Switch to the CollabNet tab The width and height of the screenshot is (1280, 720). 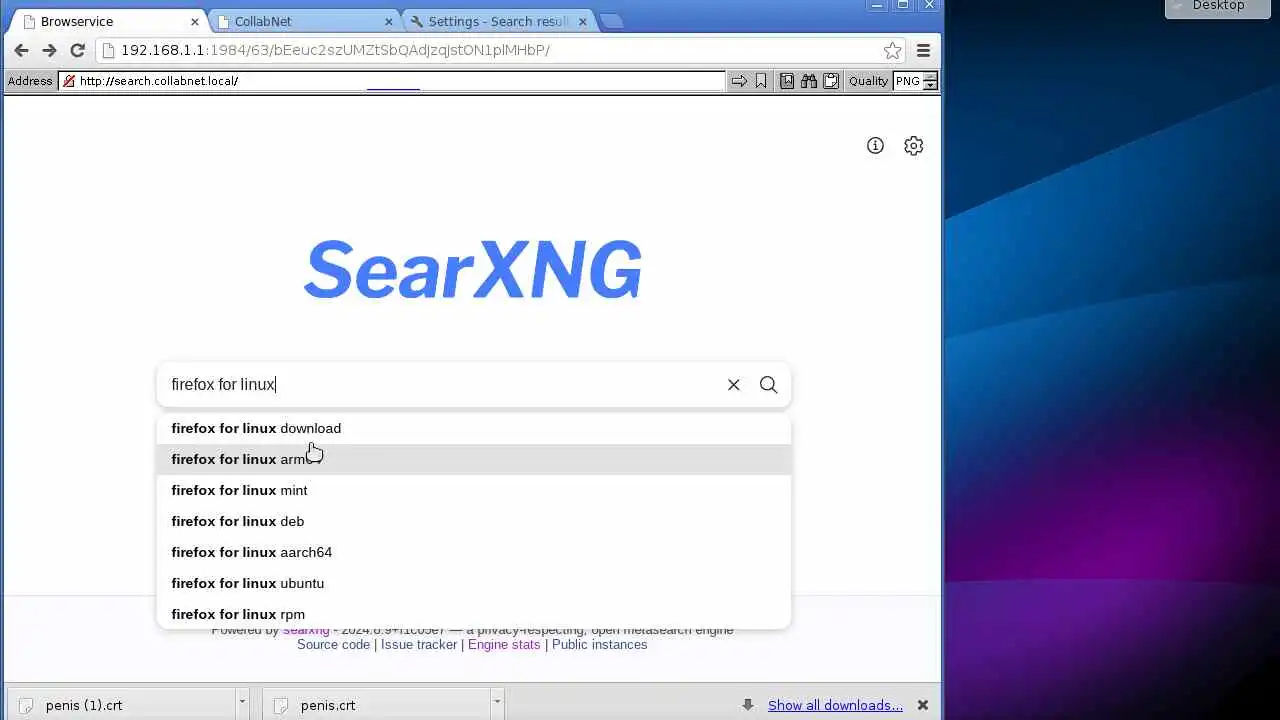305,21
